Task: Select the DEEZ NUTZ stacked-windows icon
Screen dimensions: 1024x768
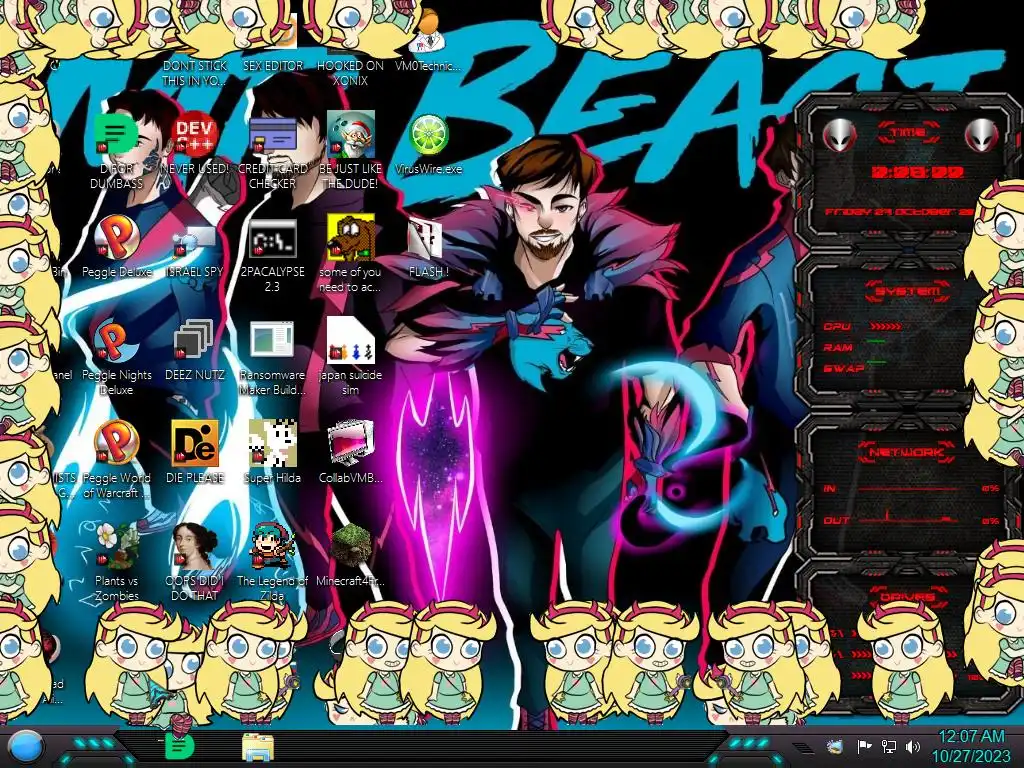Action: coord(193,341)
